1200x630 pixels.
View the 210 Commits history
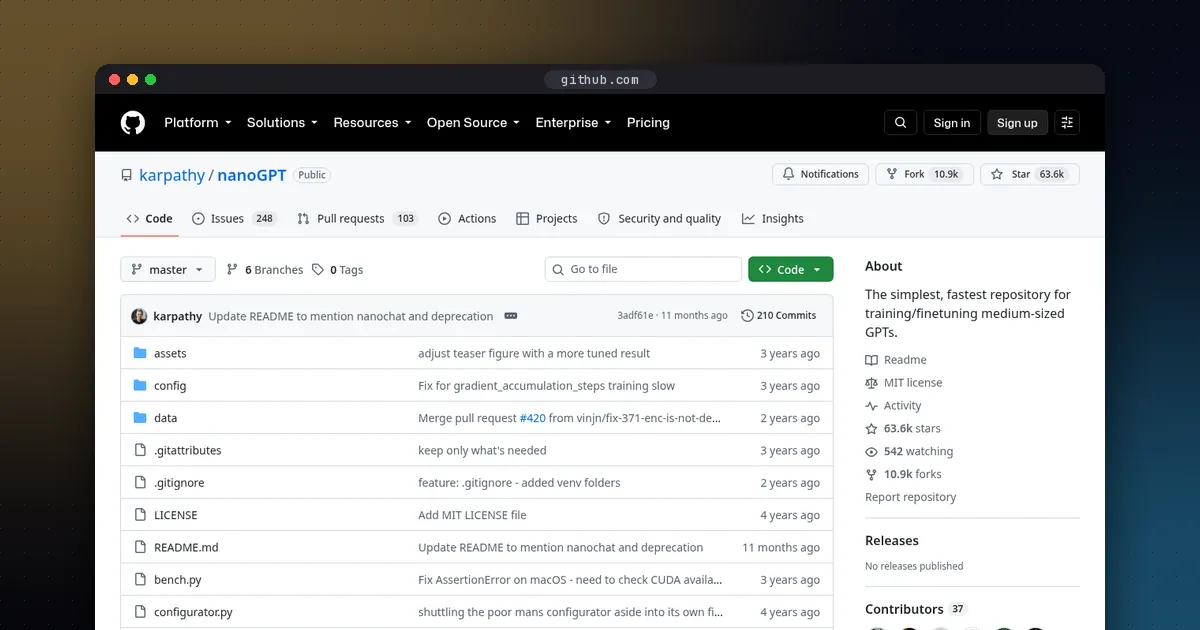pos(779,316)
